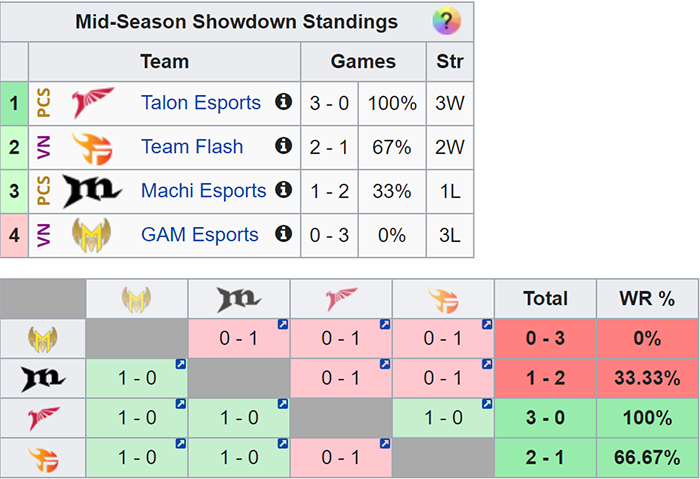
Task: Open info icon next to Team Flash
Action: pyautogui.click(x=283, y=145)
